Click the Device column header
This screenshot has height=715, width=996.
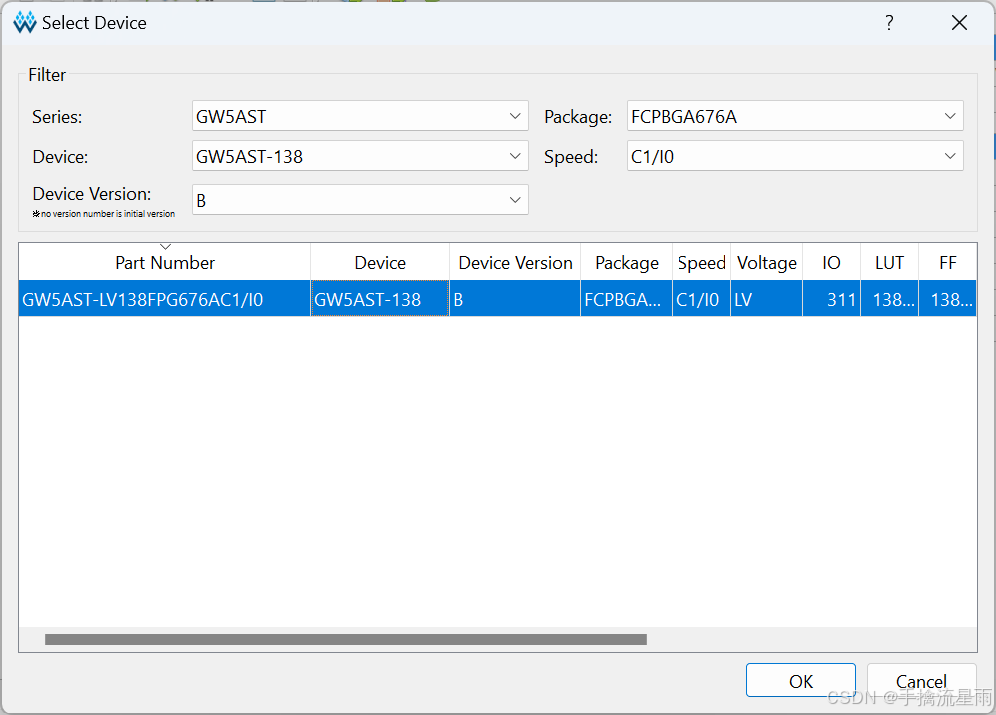[380, 262]
